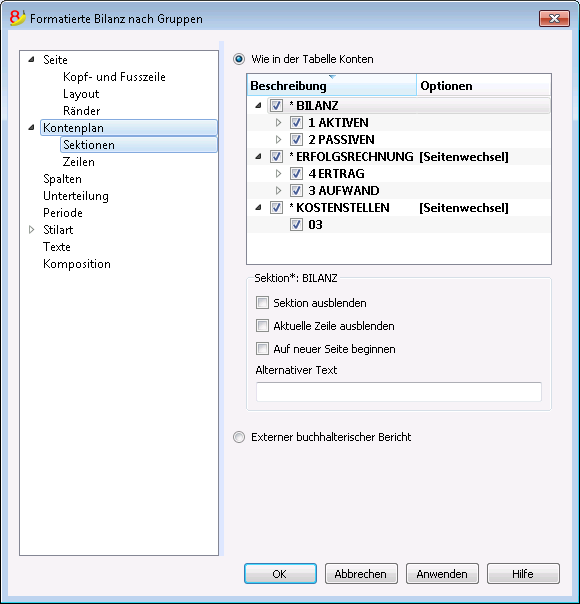Collapse the Seite tree node
The image size is (580, 604).
(32, 60)
